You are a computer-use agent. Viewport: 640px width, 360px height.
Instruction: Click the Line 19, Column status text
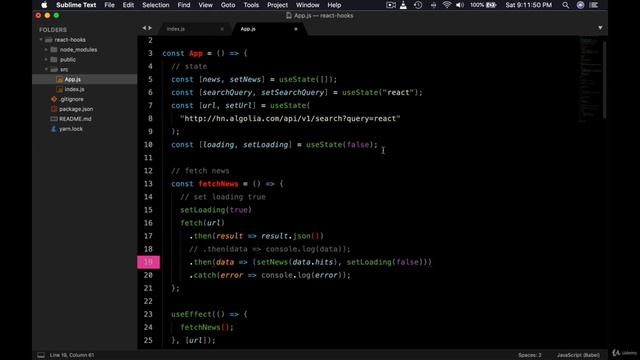[x=72, y=355]
